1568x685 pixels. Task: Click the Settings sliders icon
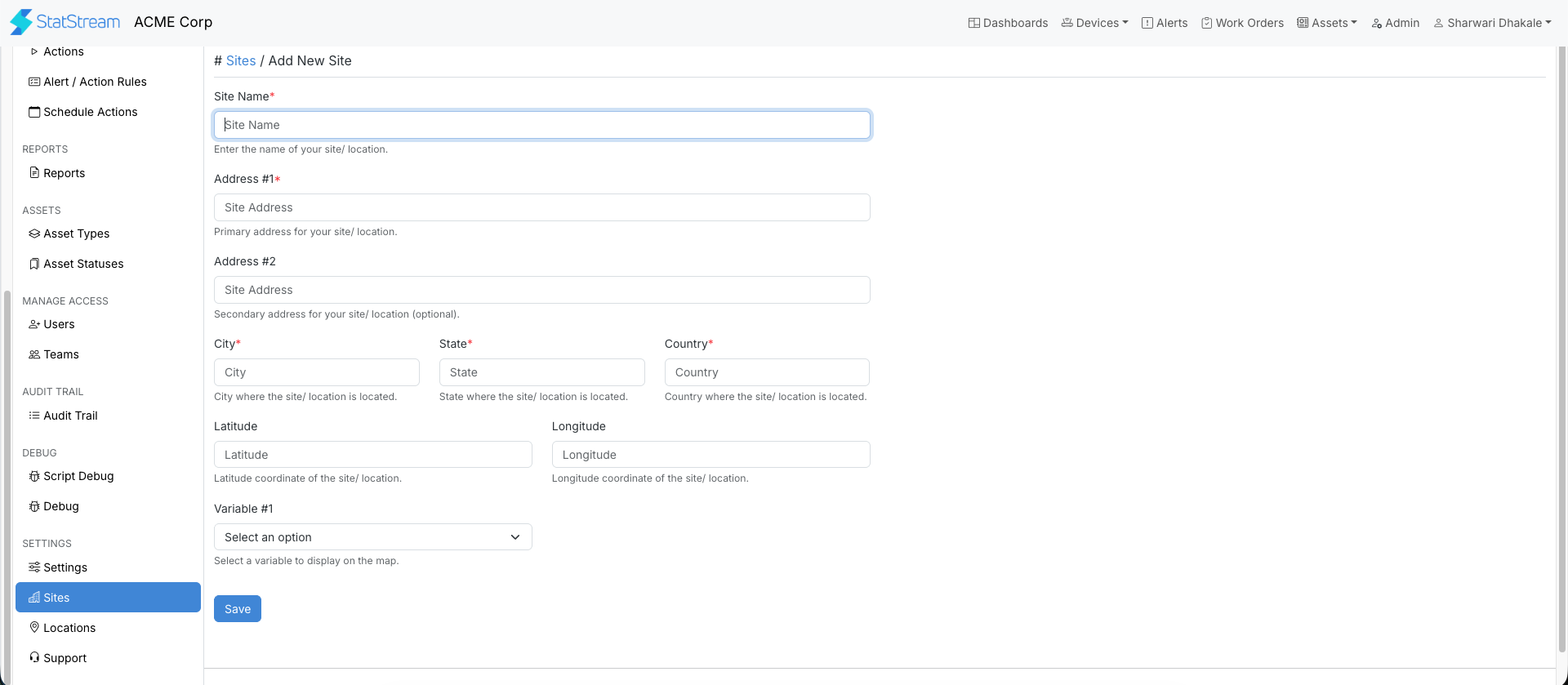click(x=34, y=567)
